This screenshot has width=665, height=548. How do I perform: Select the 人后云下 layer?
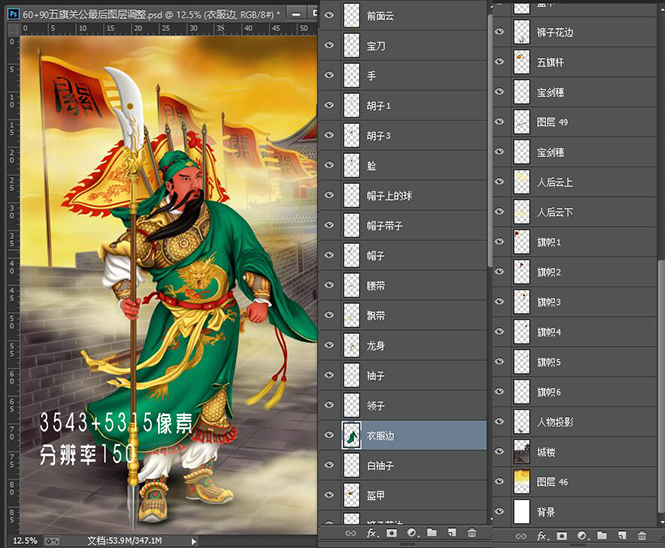coord(575,212)
